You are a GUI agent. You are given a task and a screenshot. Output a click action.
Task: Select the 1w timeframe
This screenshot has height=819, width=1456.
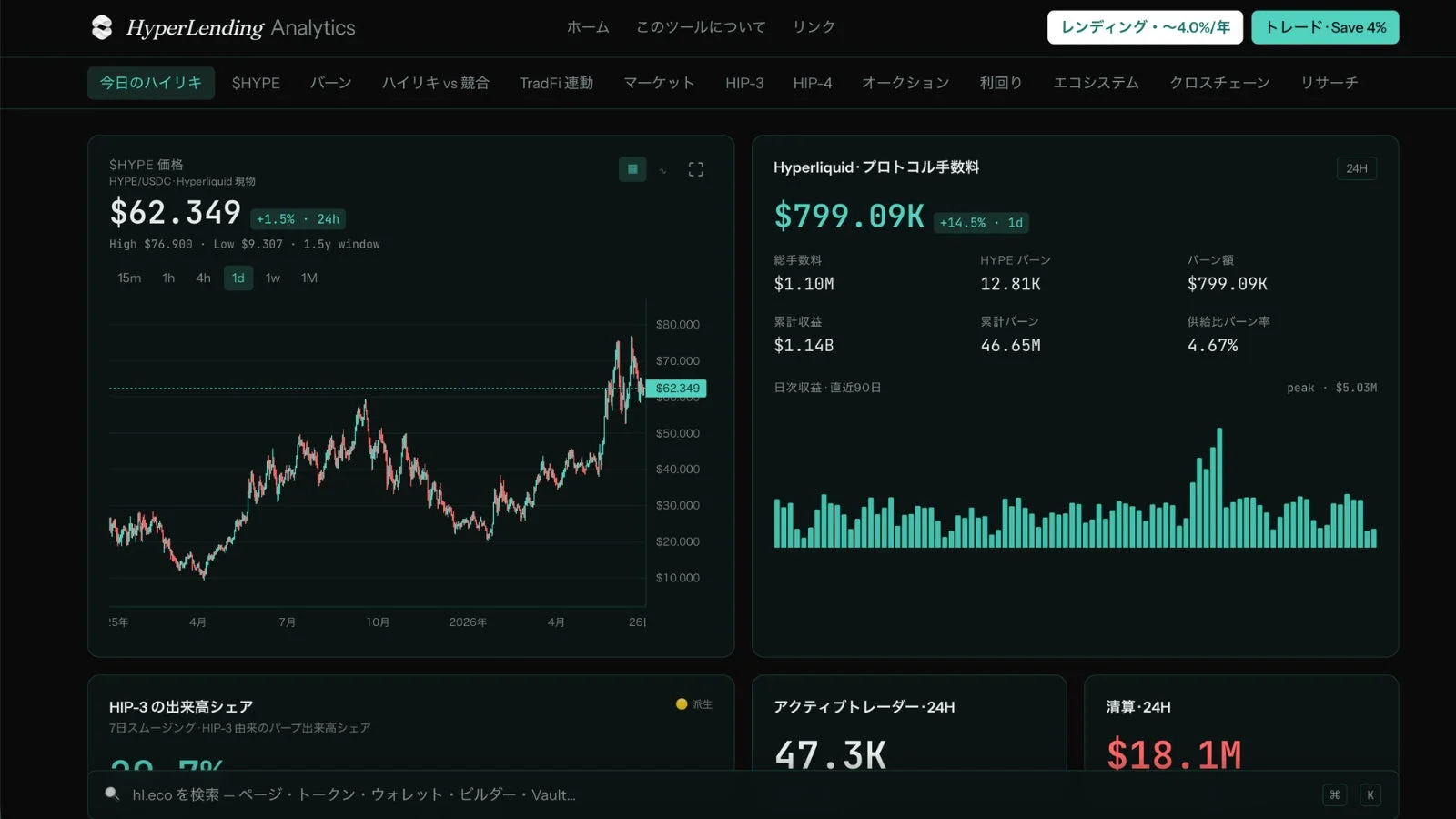tap(273, 278)
